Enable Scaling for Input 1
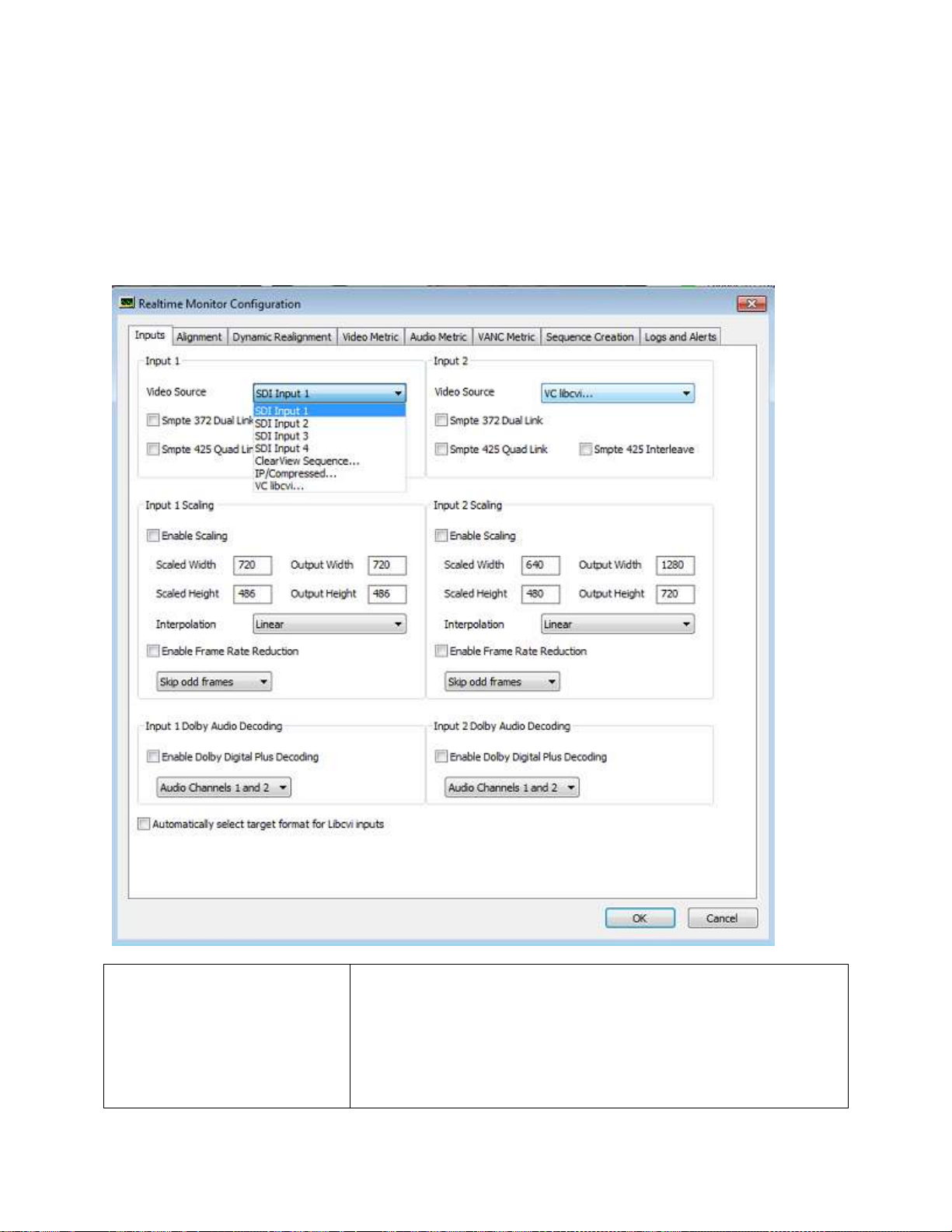 click(153, 535)
